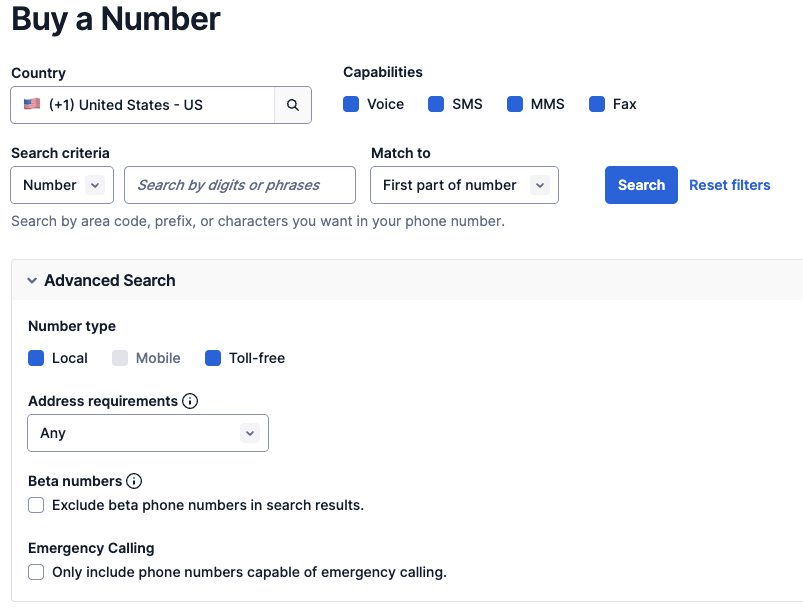Open the Match to dropdown

pyautogui.click(x=464, y=185)
